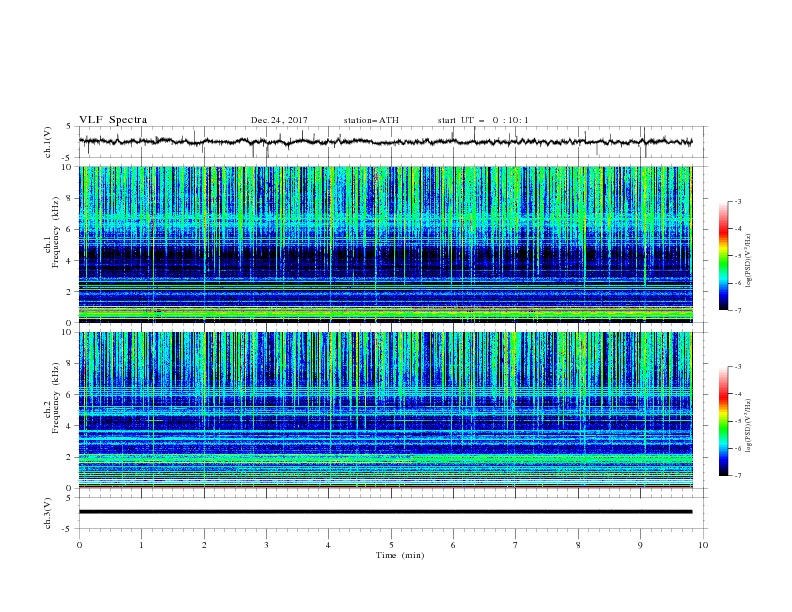Click time axis tick label "5"

click(x=391, y=545)
